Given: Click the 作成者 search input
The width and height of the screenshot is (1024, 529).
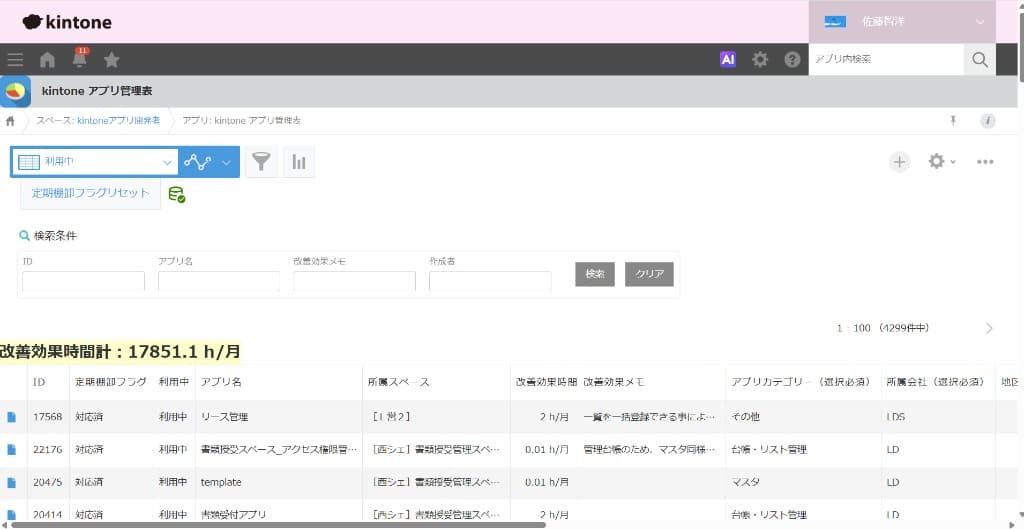Looking at the screenshot, I should (x=490, y=281).
